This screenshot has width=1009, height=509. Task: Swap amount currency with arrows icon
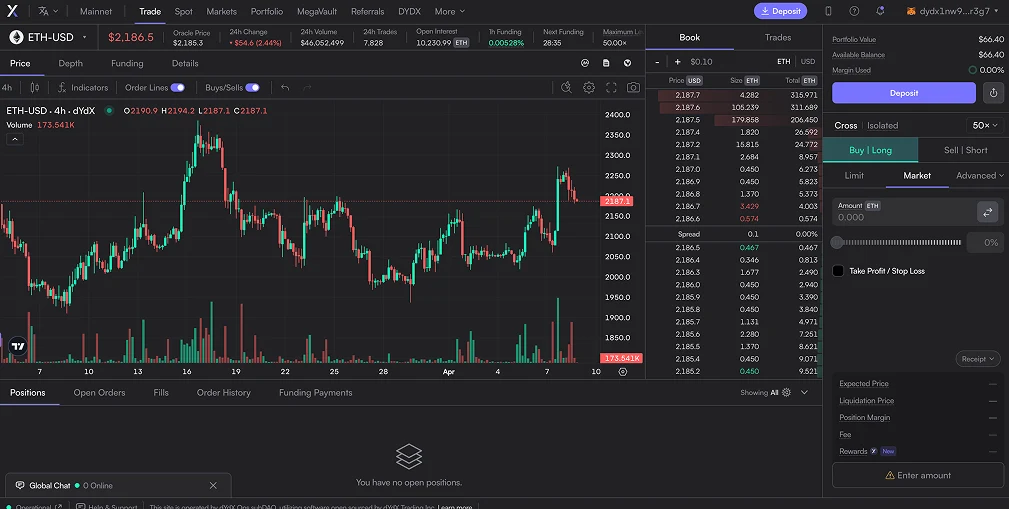[987, 212]
